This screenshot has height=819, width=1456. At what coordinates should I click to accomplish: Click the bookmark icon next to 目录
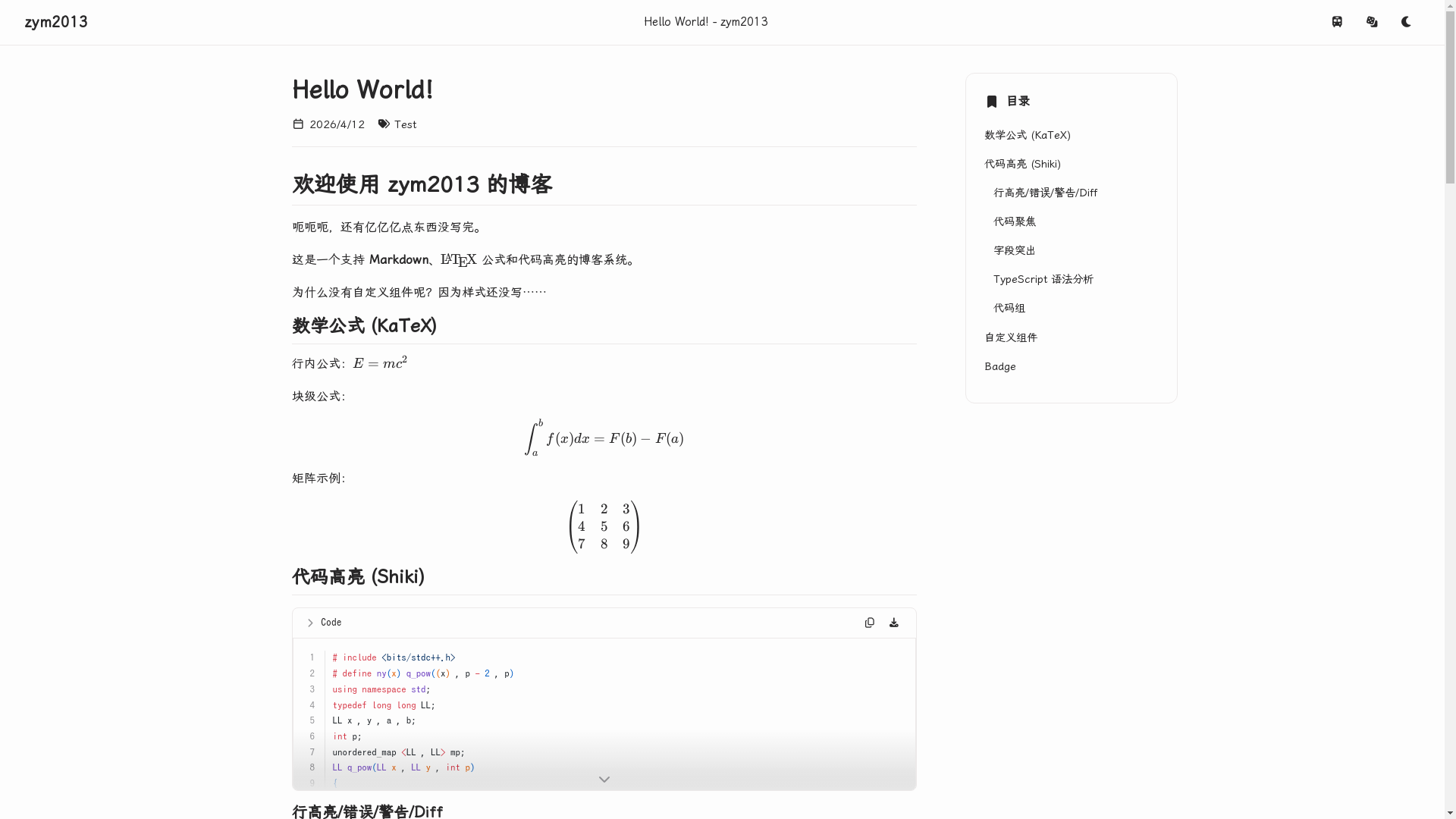991,102
